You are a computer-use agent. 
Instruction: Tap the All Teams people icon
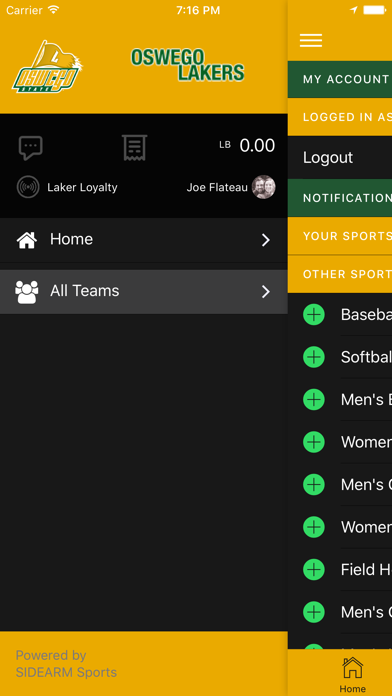(27, 292)
